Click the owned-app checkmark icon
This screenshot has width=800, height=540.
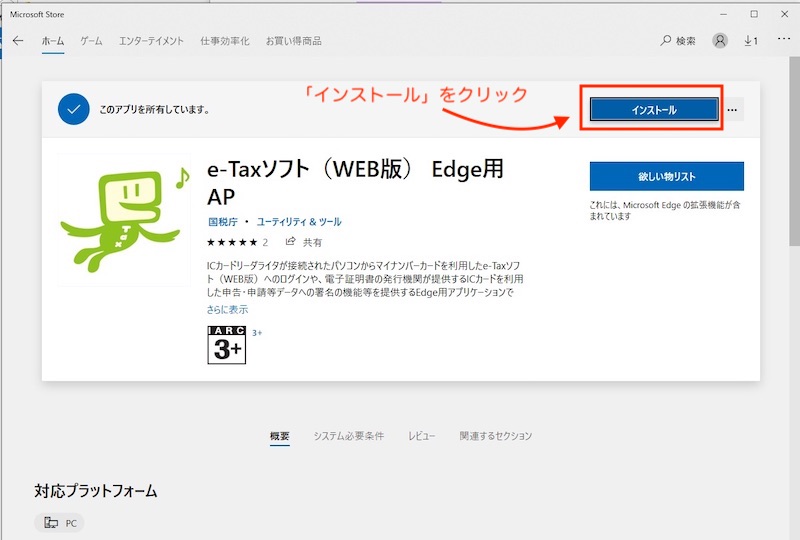click(73, 109)
